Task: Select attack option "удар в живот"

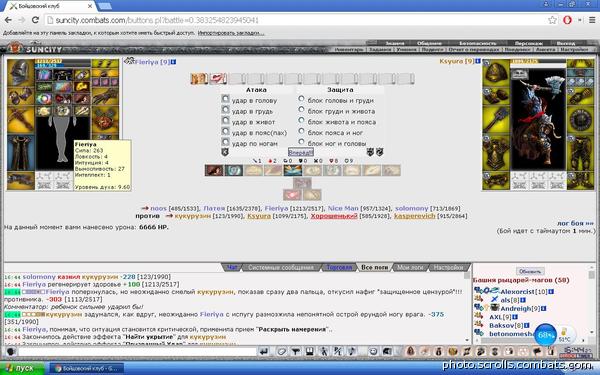Action: 226,121
